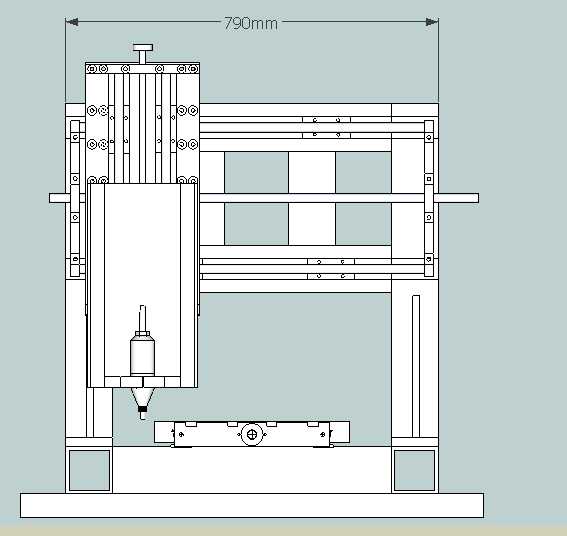Click the 790mm dimension label
The width and height of the screenshot is (567, 536).
click(x=251, y=24)
